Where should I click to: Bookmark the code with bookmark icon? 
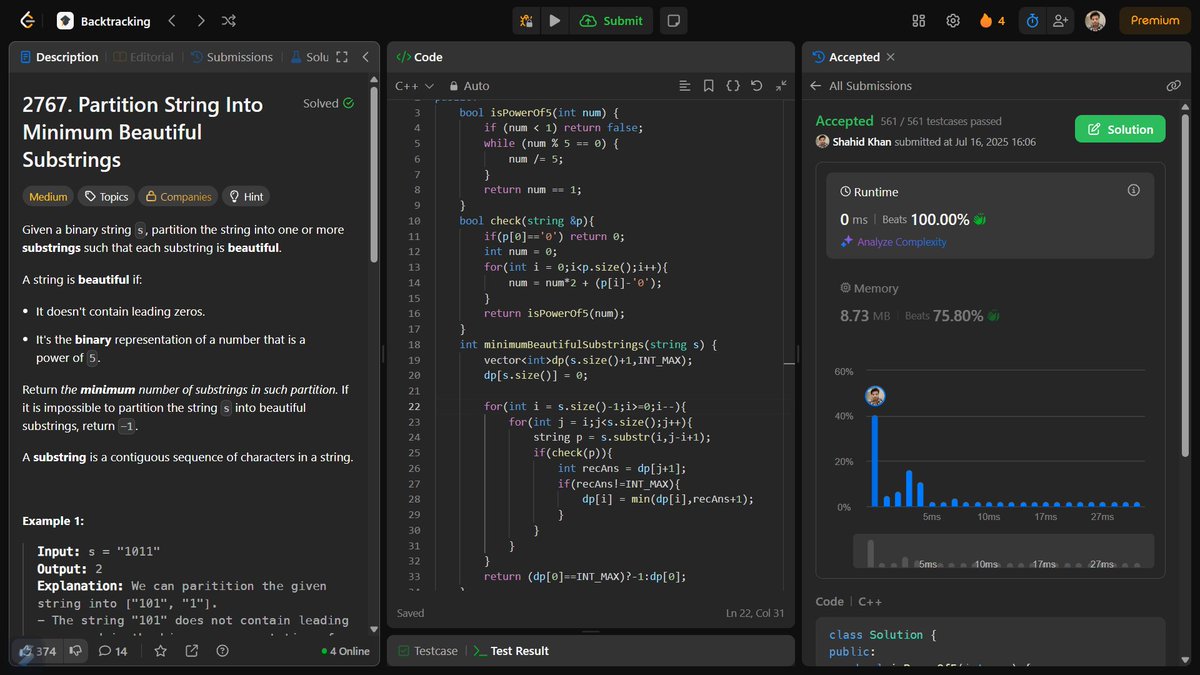tap(708, 86)
